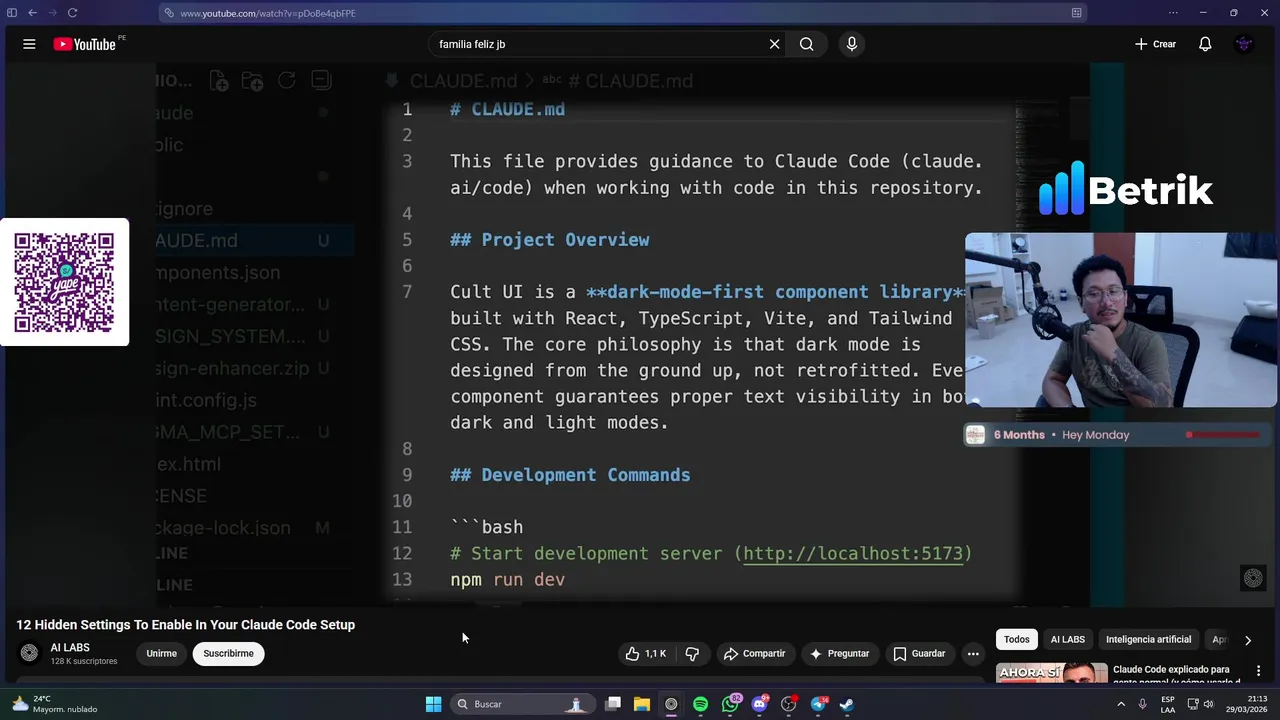Open File Explorer from the taskbar
Image resolution: width=1280 pixels, height=720 pixels.
(642, 704)
